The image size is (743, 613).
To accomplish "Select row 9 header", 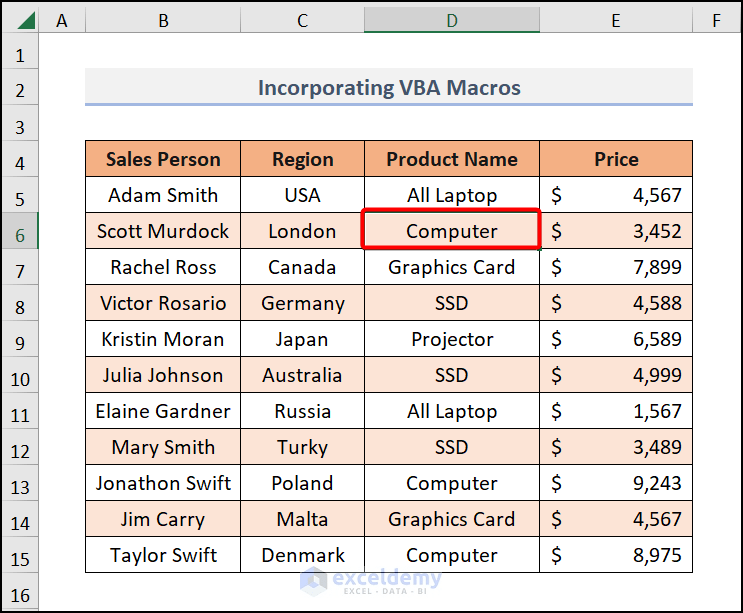I will [20, 339].
